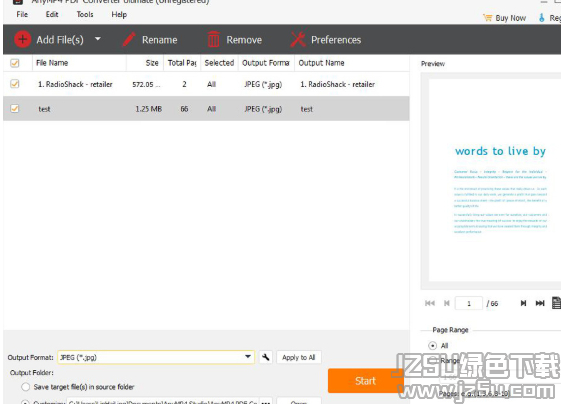Click the preview document thumbnail
This screenshot has width=561, height=404.
pos(494,180)
